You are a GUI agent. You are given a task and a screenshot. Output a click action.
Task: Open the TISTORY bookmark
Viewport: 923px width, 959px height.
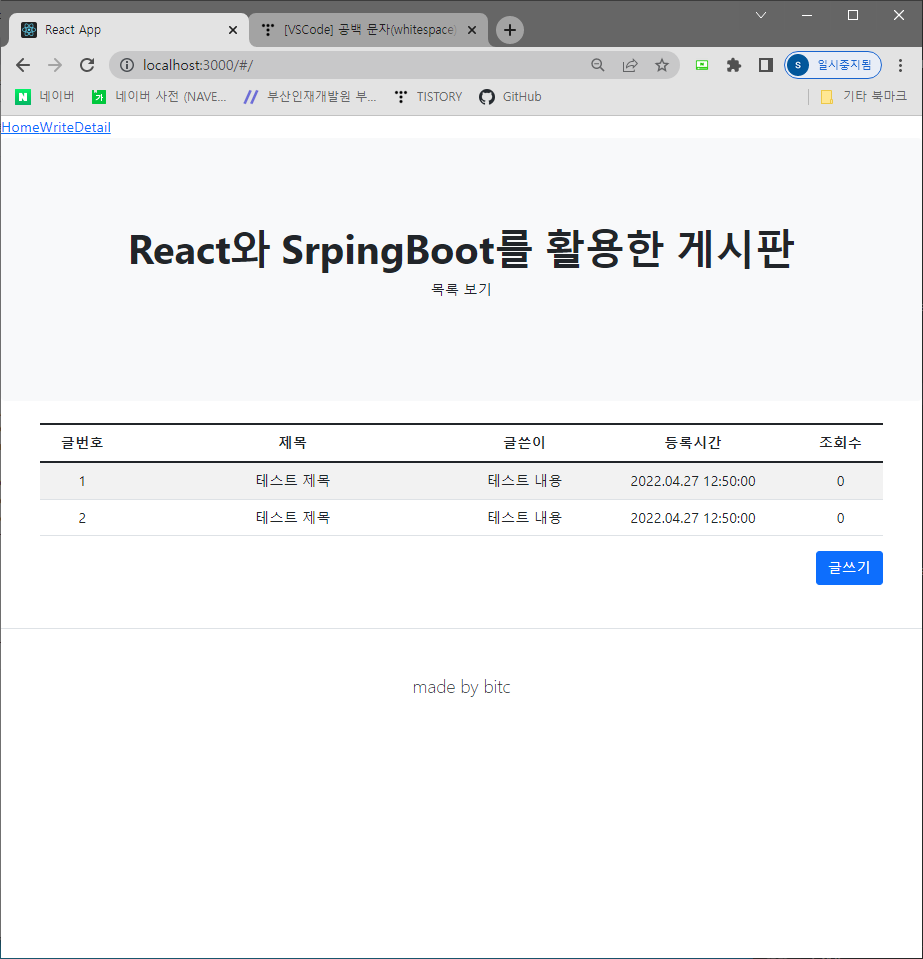click(428, 97)
